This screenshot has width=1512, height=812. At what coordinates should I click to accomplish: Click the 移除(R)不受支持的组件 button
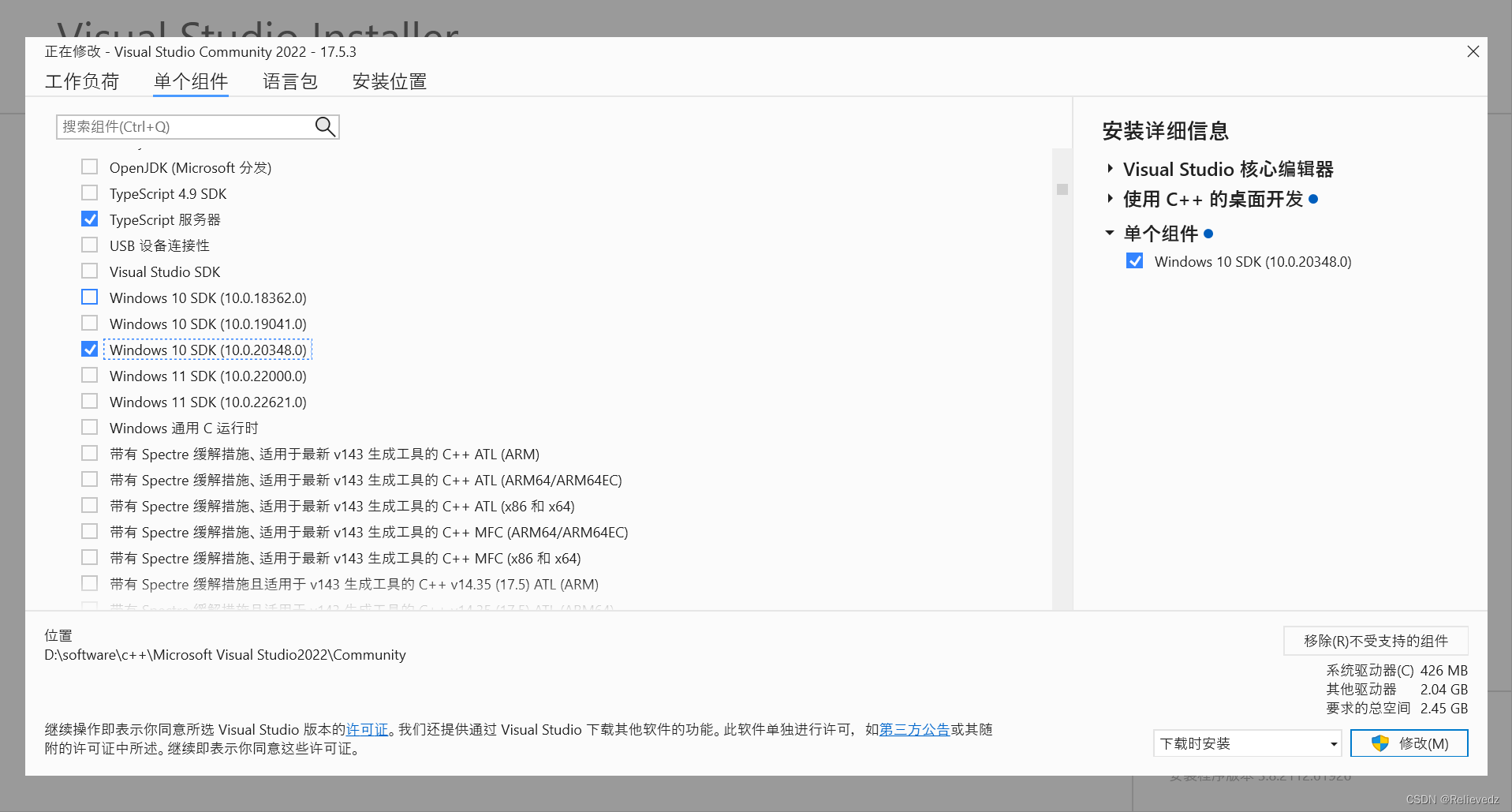click(1375, 640)
